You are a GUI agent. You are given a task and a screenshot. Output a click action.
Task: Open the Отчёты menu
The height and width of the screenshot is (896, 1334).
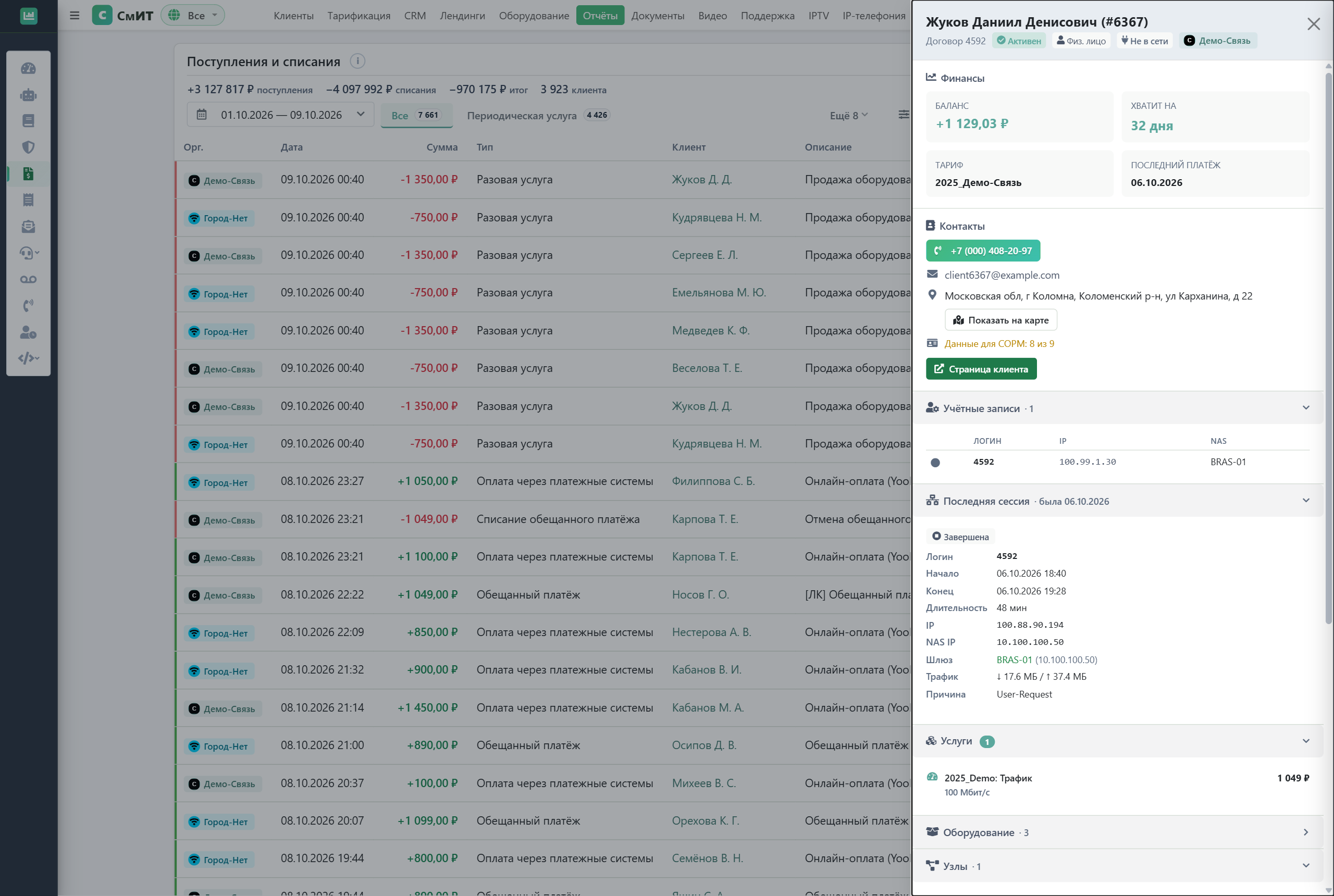(600, 16)
